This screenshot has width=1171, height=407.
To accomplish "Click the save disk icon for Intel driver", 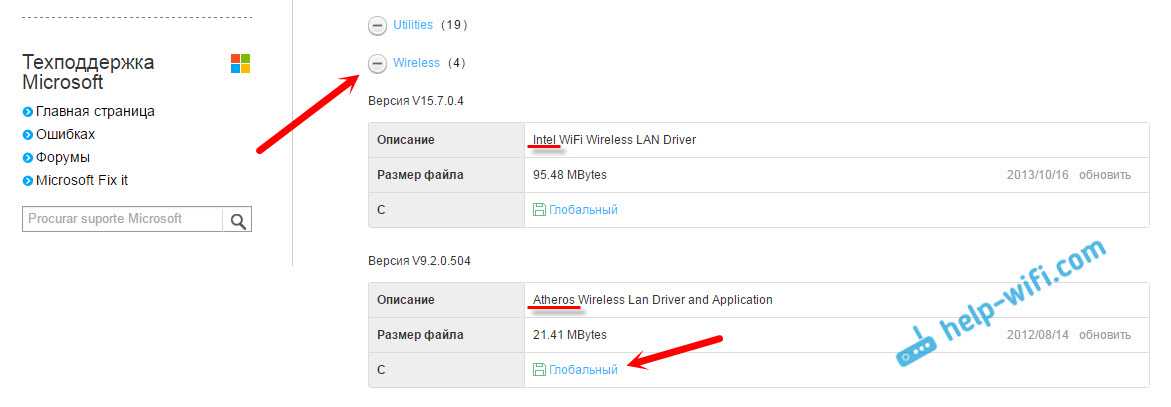I will [x=539, y=210].
